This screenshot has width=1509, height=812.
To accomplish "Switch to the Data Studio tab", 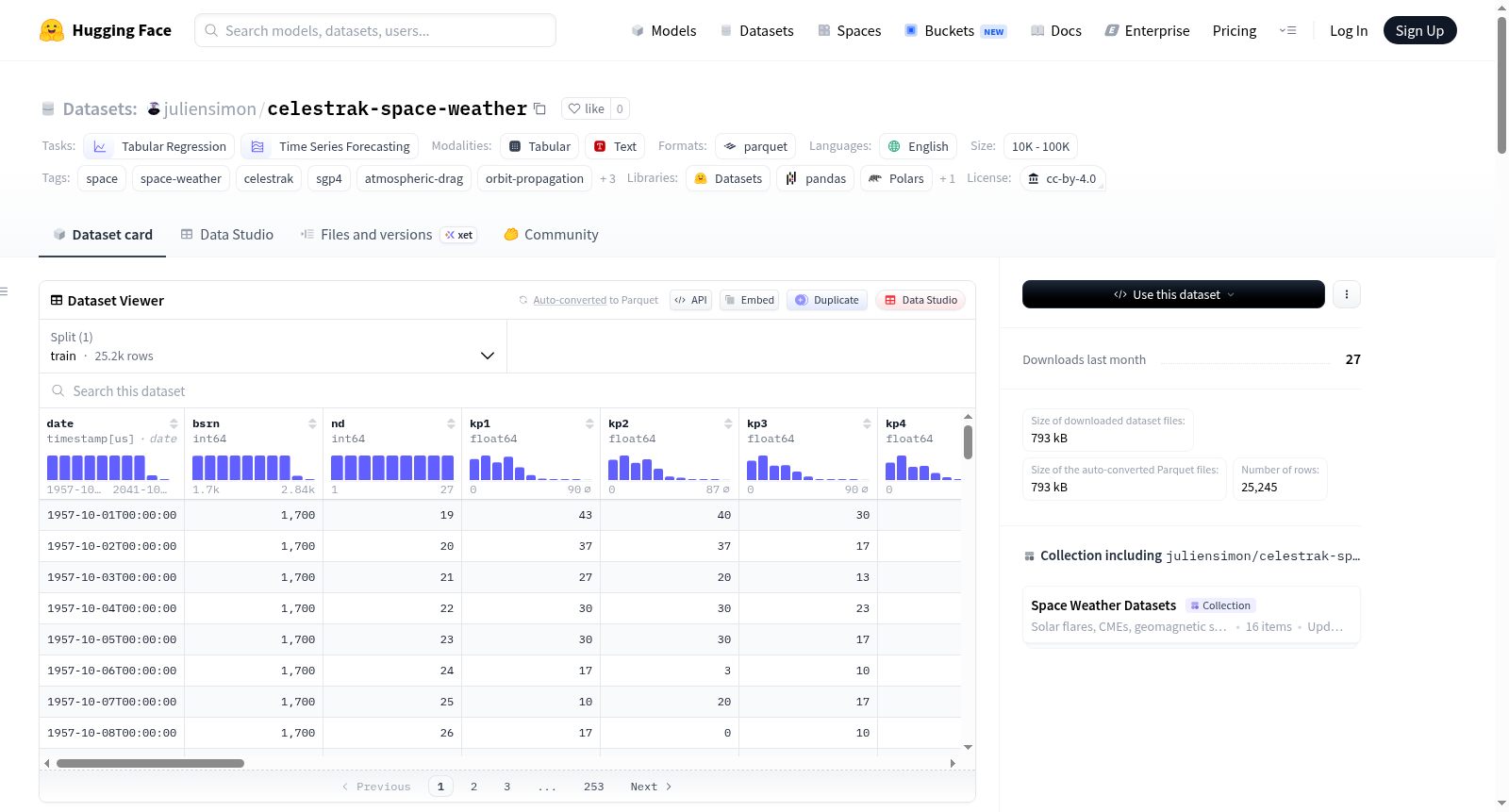I will (x=226, y=235).
